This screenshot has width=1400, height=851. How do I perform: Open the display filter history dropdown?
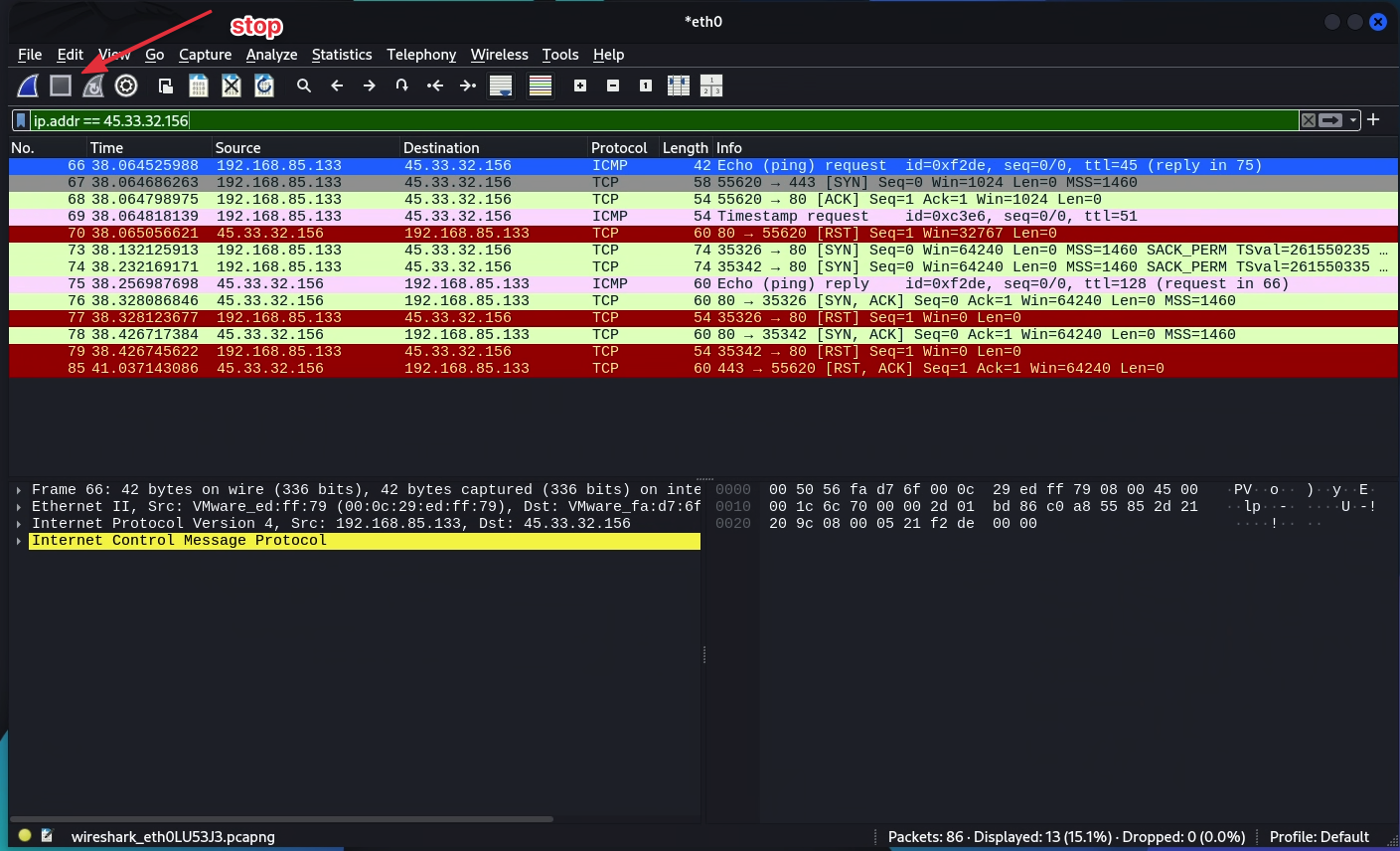(1353, 120)
